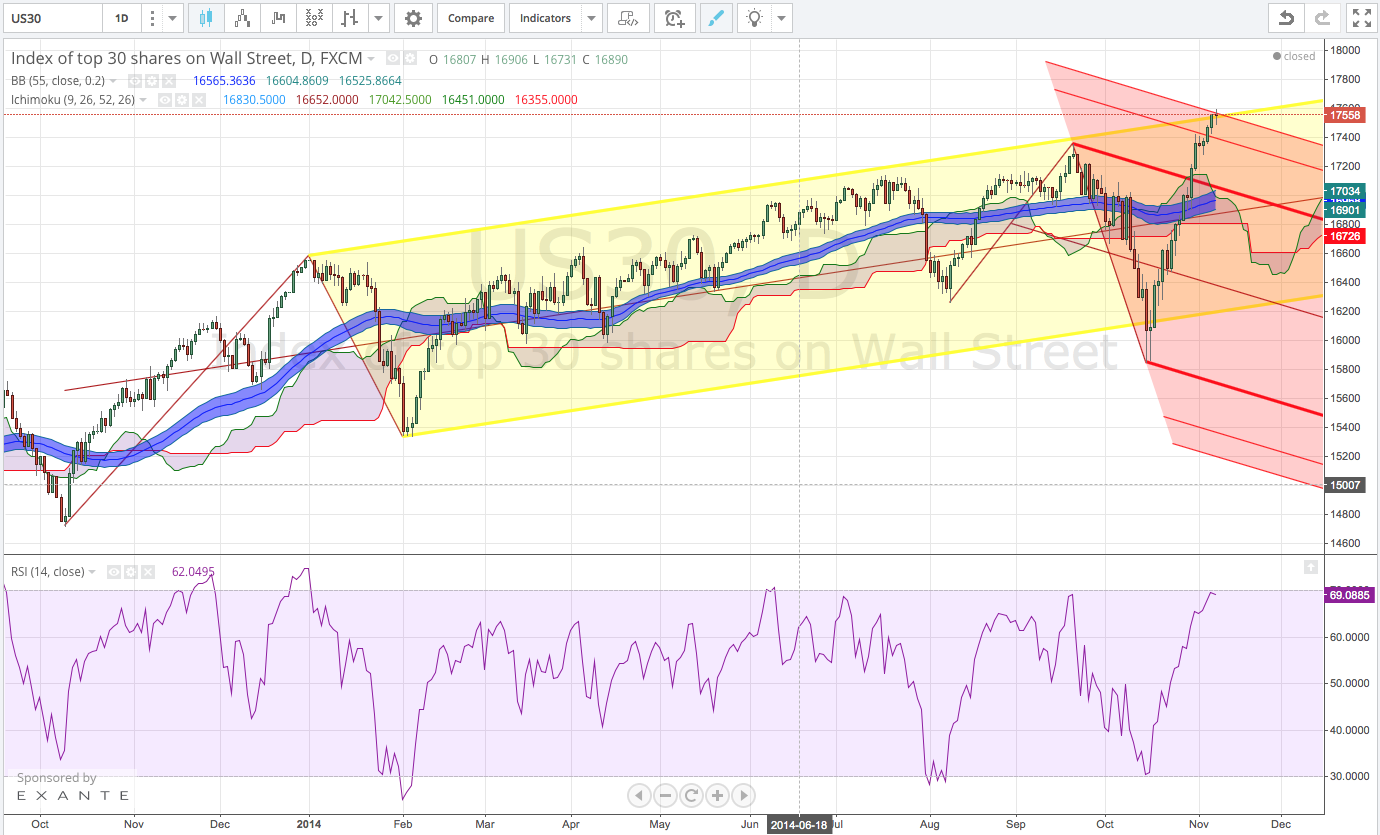
Task: Undo last action in top toolbar
Action: (x=1286, y=18)
